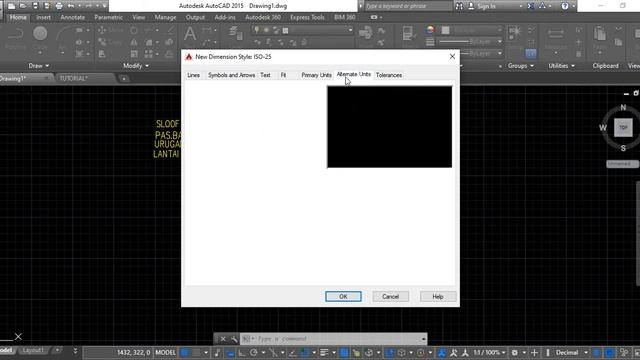This screenshot has width=640, height=360.
Task: Cancel the New Dimension Style dialog
Action: [x=391, y=296]
